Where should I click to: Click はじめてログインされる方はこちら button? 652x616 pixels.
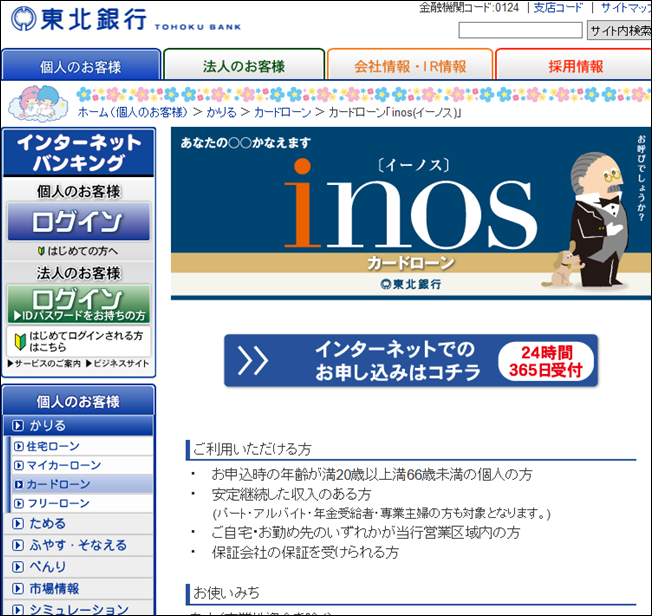79,341
